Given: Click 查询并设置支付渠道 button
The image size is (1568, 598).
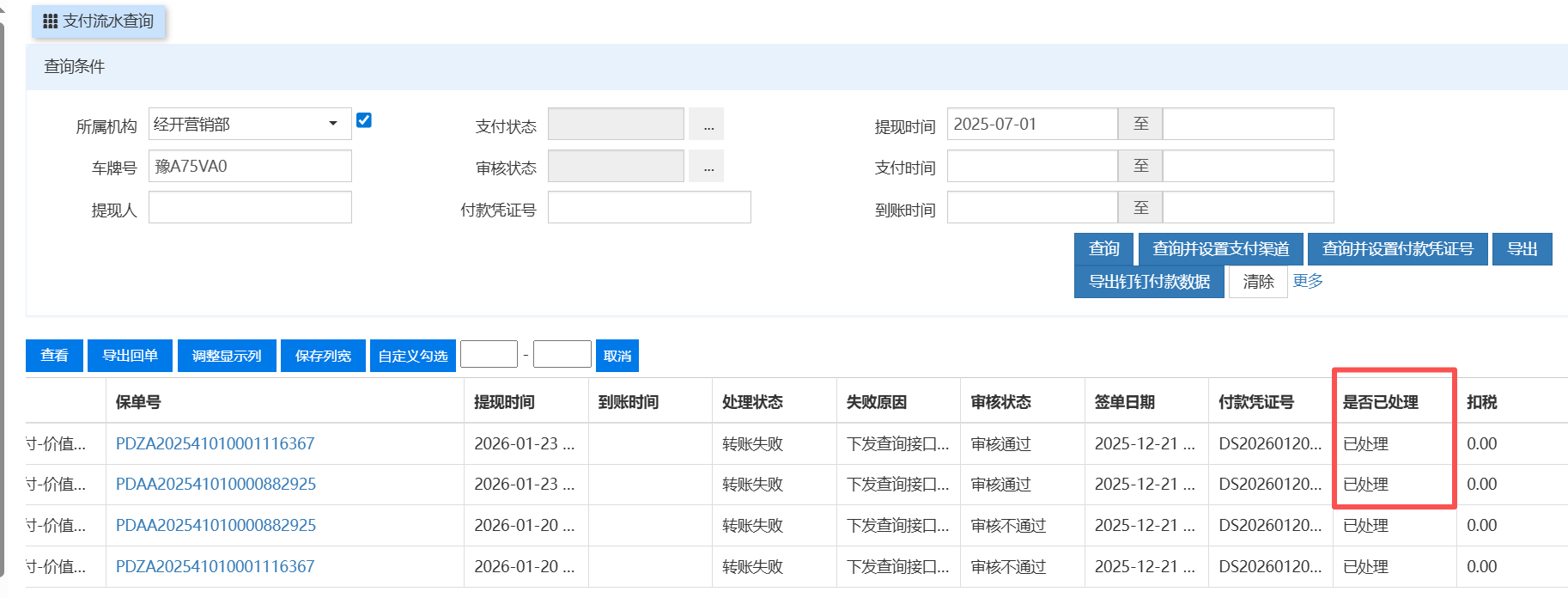Looking at the screenshot, I should 1221,249.
